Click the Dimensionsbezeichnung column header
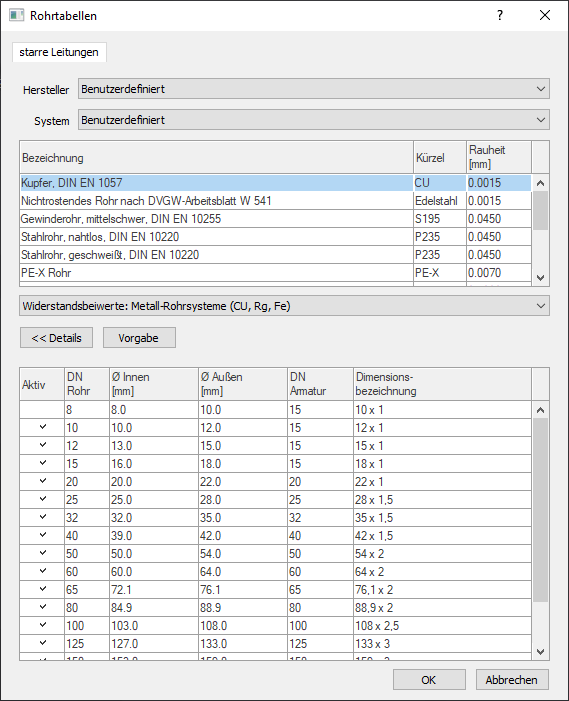This screenshot has height=701, width=569. click(x=443, y=384)
